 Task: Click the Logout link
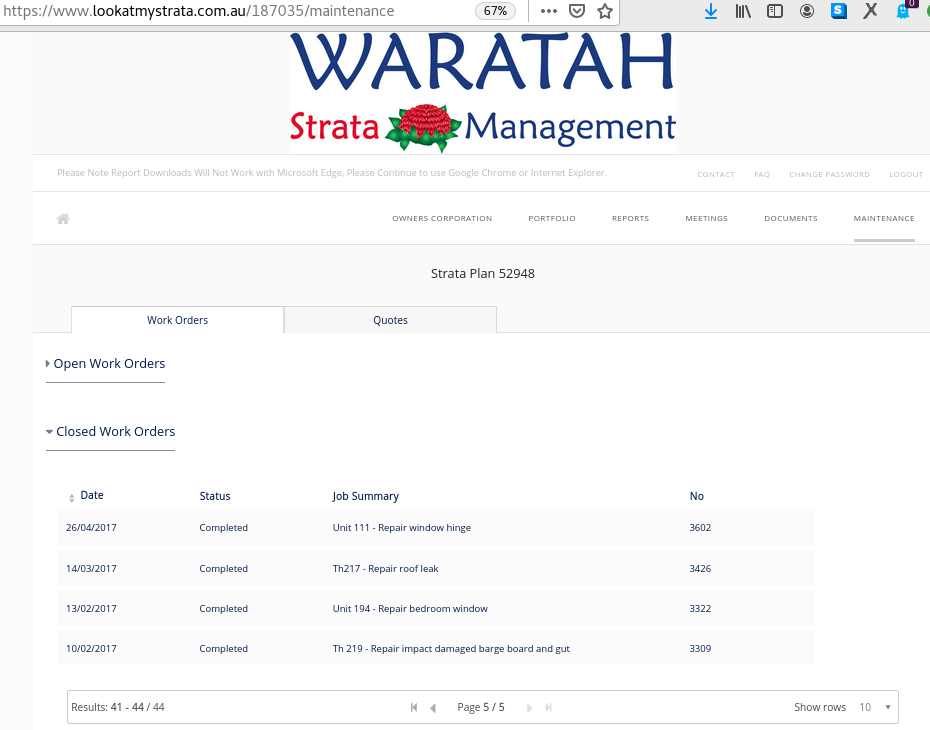point(906,175)
